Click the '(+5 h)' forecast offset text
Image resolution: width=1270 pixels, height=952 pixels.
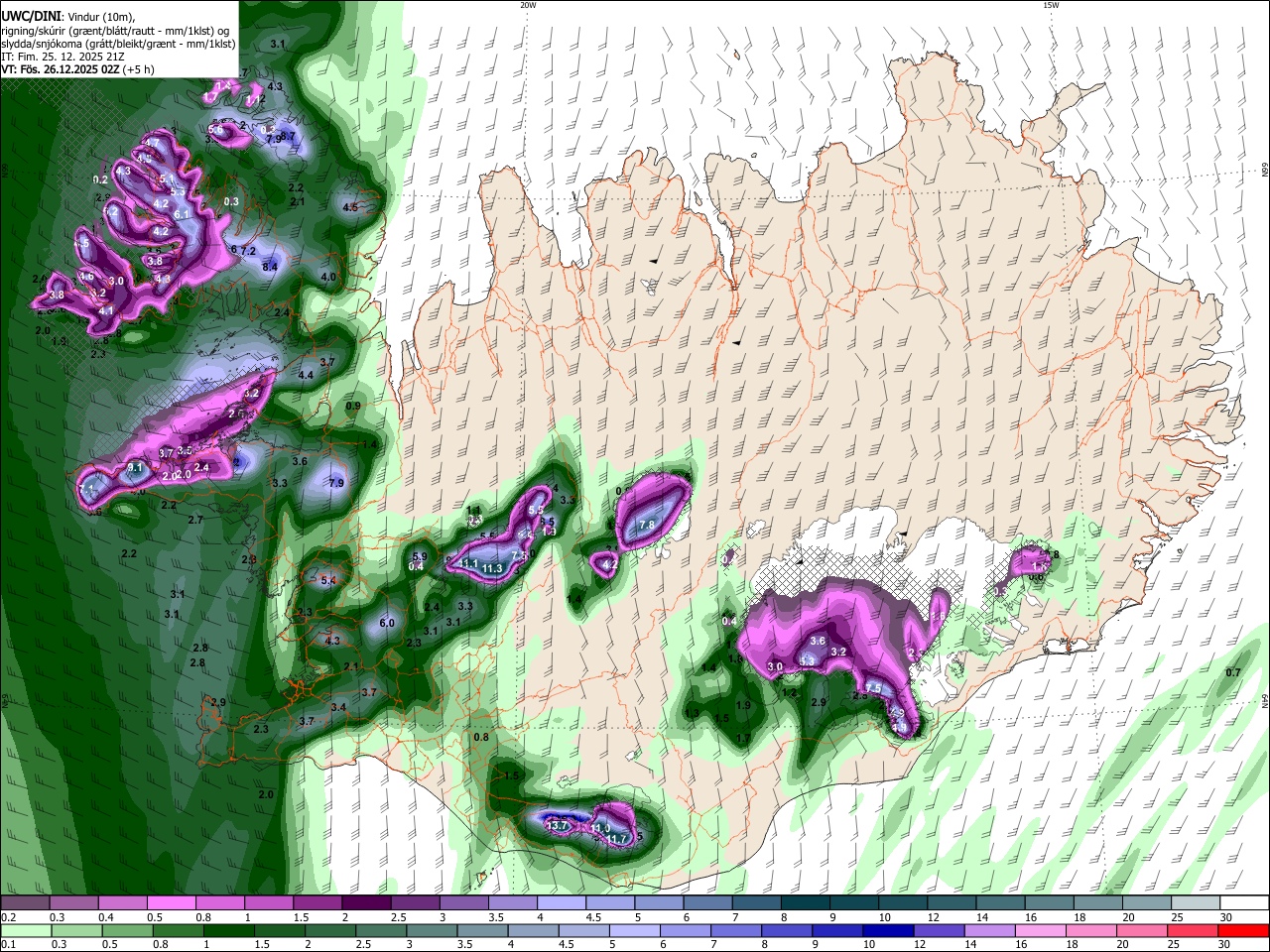[138, 70]
